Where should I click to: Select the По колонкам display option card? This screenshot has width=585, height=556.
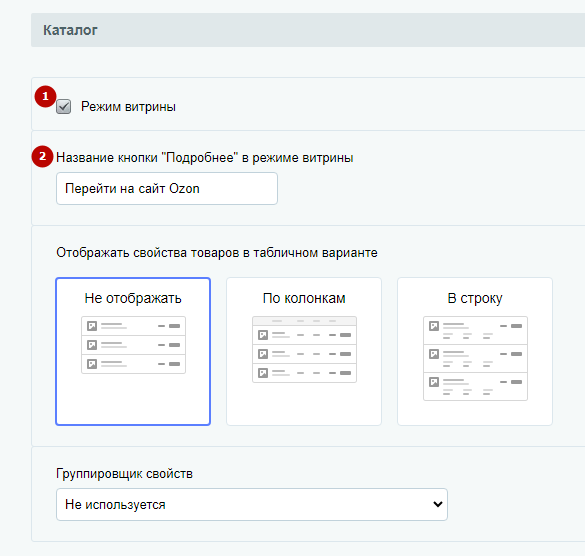point(304,351)
